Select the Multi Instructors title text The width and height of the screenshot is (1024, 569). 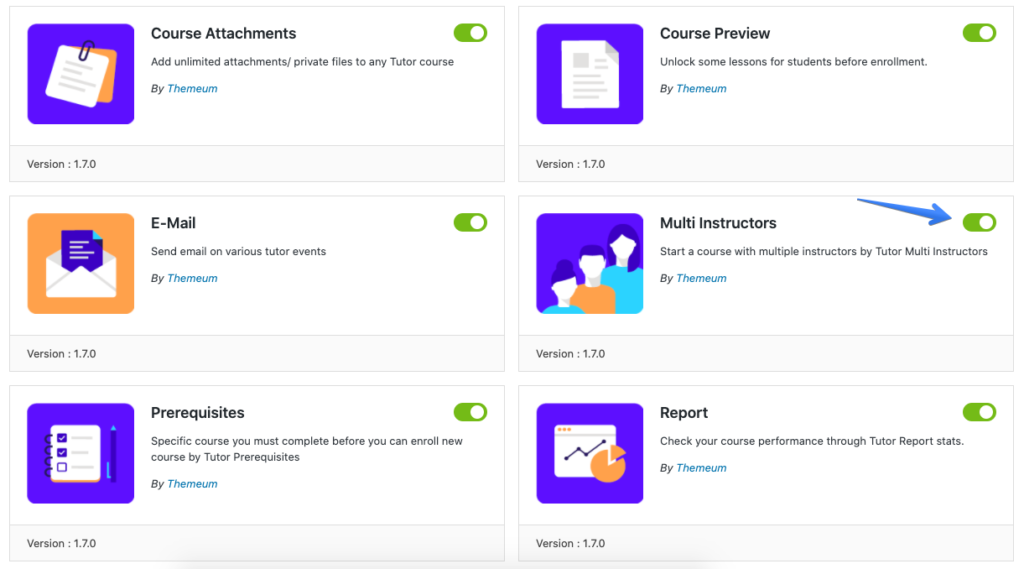click(718, 223)
